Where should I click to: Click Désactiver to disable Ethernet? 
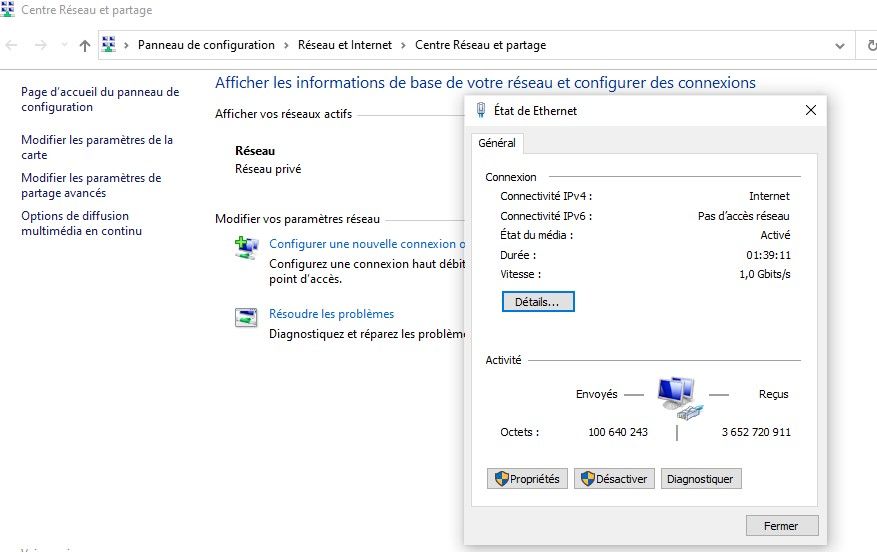[x=614, y=479]
